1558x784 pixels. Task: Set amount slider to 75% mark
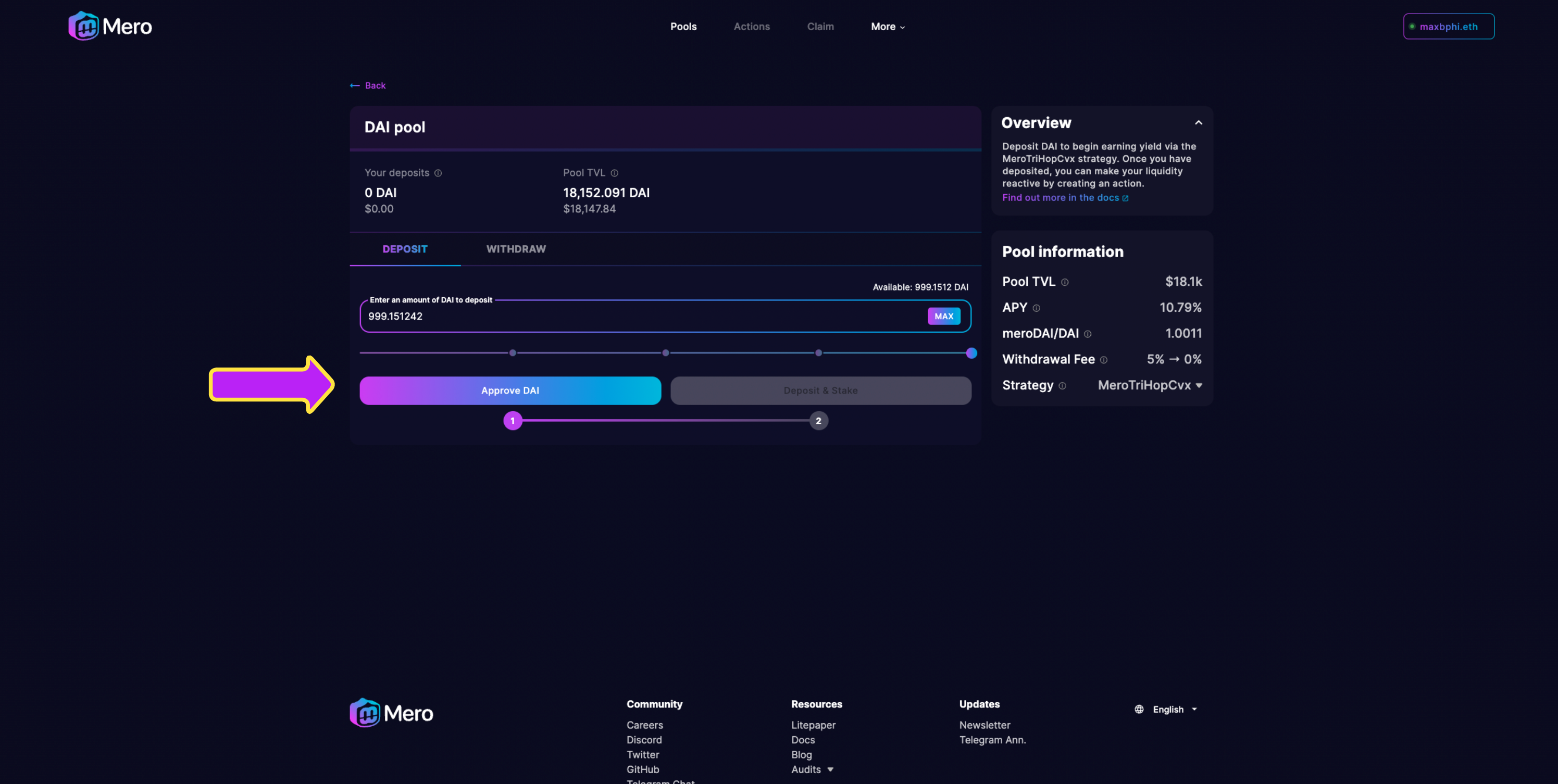[x=819, y=353]
